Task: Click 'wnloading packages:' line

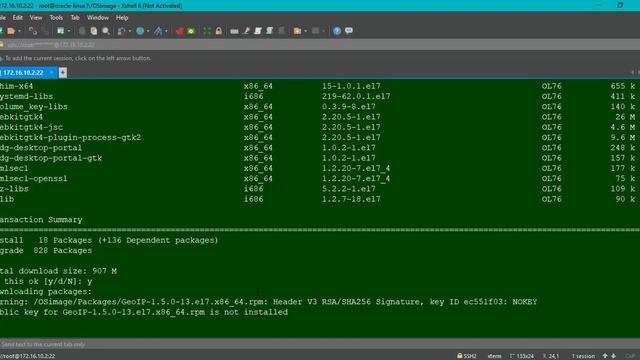Action: [x=46, y=292]
